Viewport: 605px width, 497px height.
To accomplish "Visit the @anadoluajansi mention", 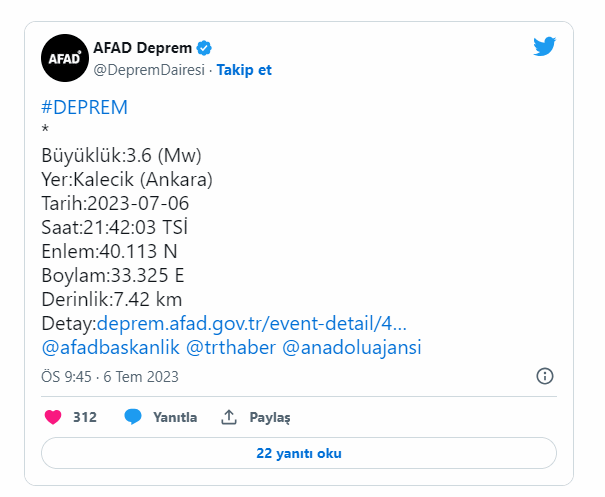I will pyautogui.click(x=352, y=347).
